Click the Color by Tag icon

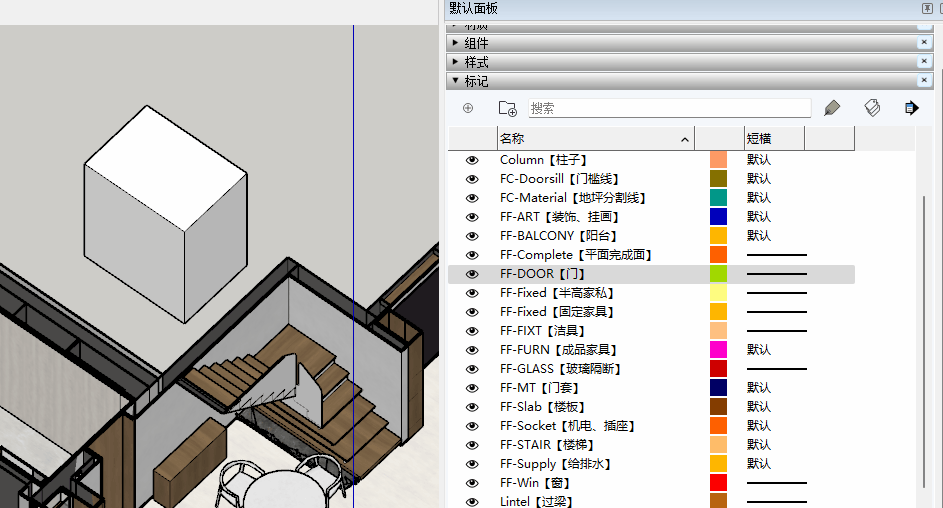872,108
